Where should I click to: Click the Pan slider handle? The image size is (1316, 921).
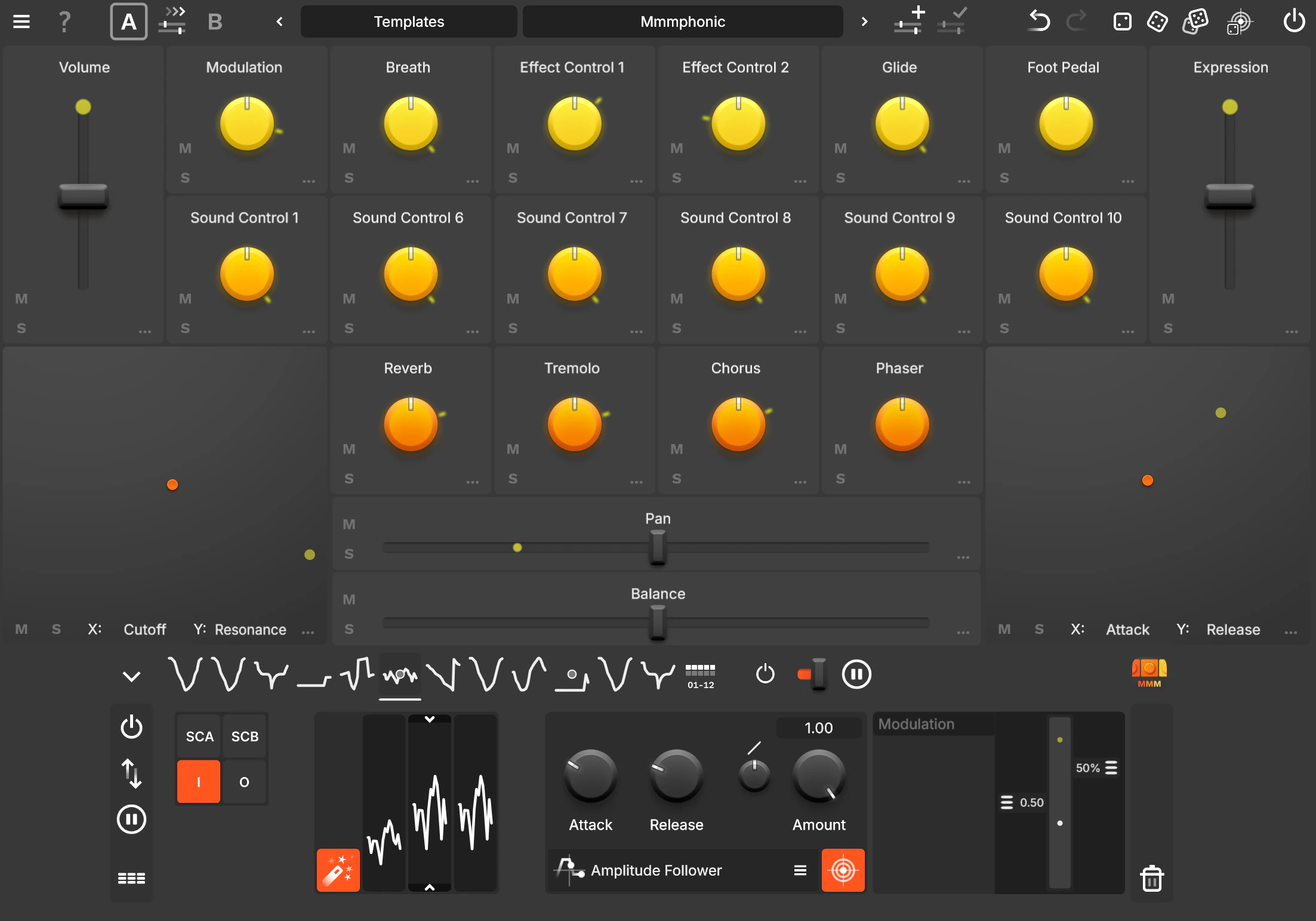pyautogui.click(x=657, y=546)
